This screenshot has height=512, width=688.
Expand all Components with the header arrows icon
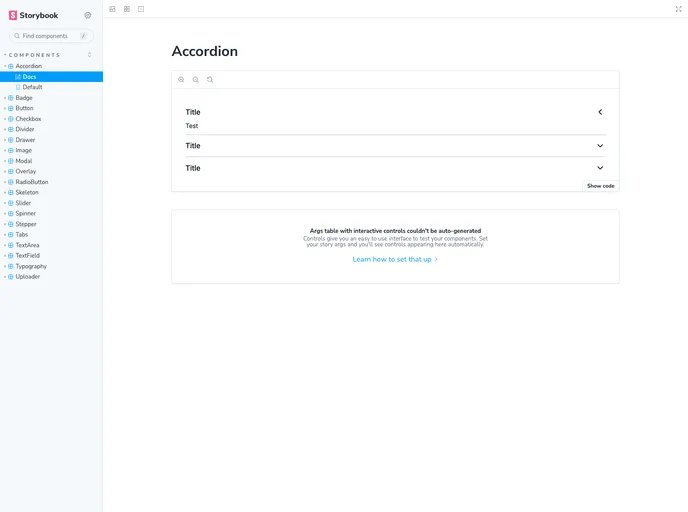90,55
